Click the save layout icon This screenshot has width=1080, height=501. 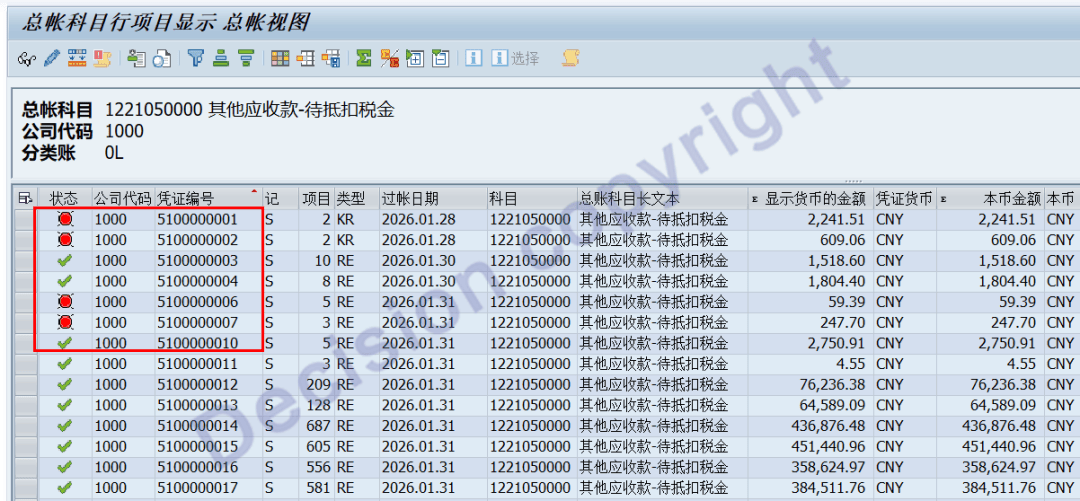coord(331,59)
